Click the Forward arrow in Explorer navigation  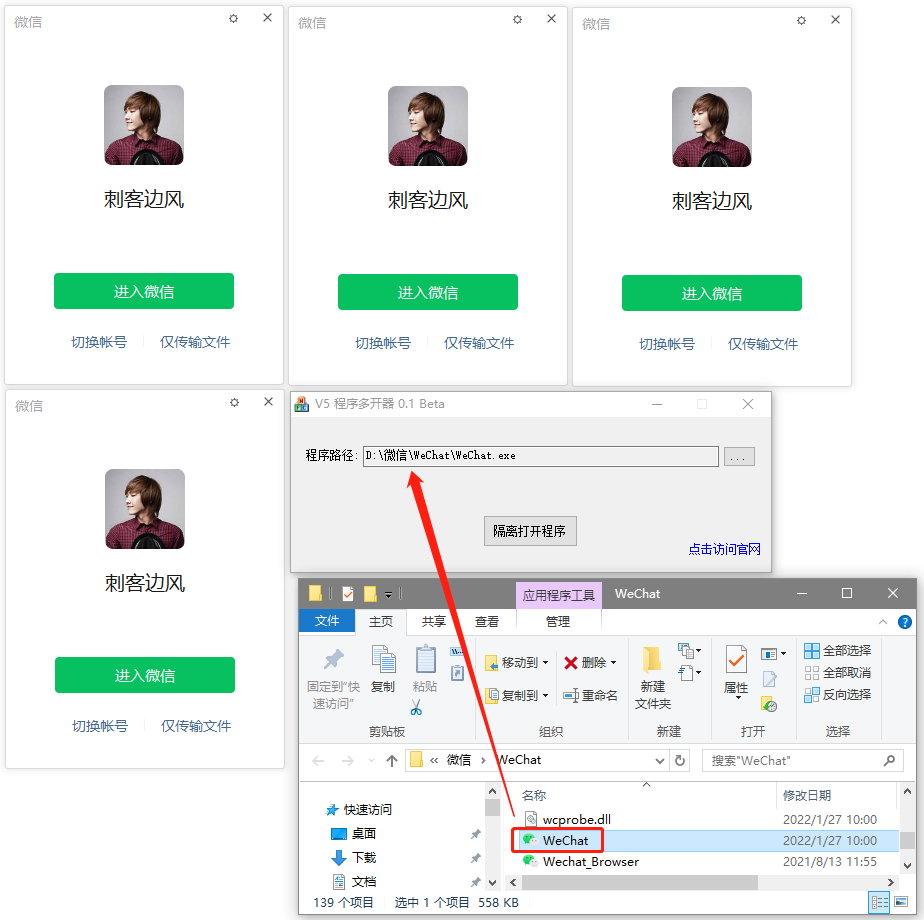pyautogui.click(x=348, y=761)
